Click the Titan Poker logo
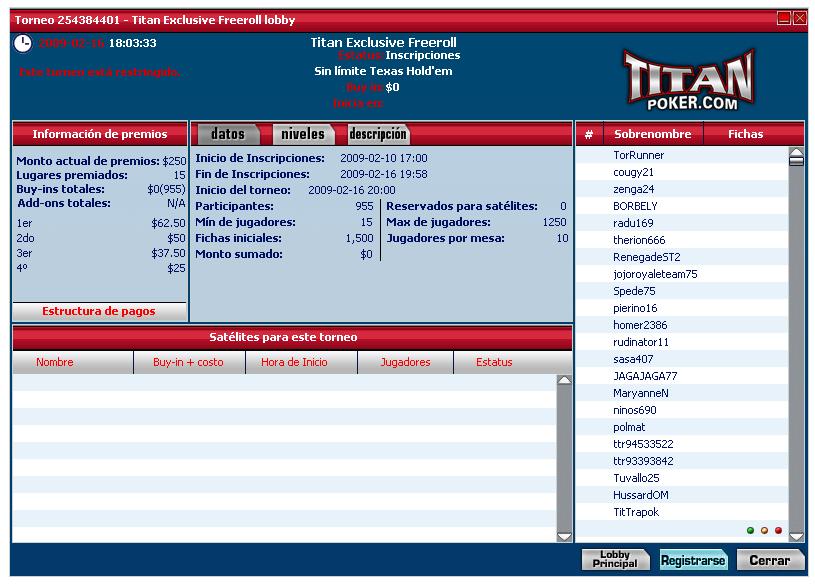815x584 pixels. click(689, 79)
